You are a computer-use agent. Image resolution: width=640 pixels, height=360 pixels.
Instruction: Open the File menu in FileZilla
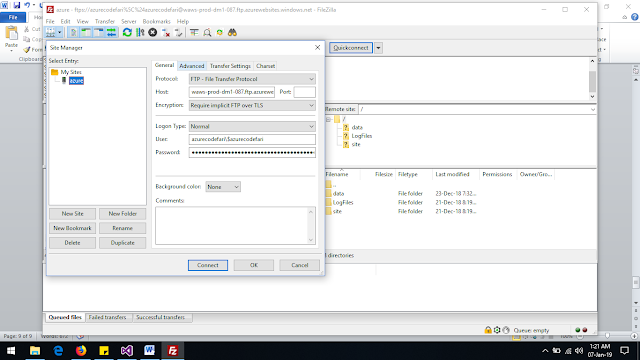(50, 21)
